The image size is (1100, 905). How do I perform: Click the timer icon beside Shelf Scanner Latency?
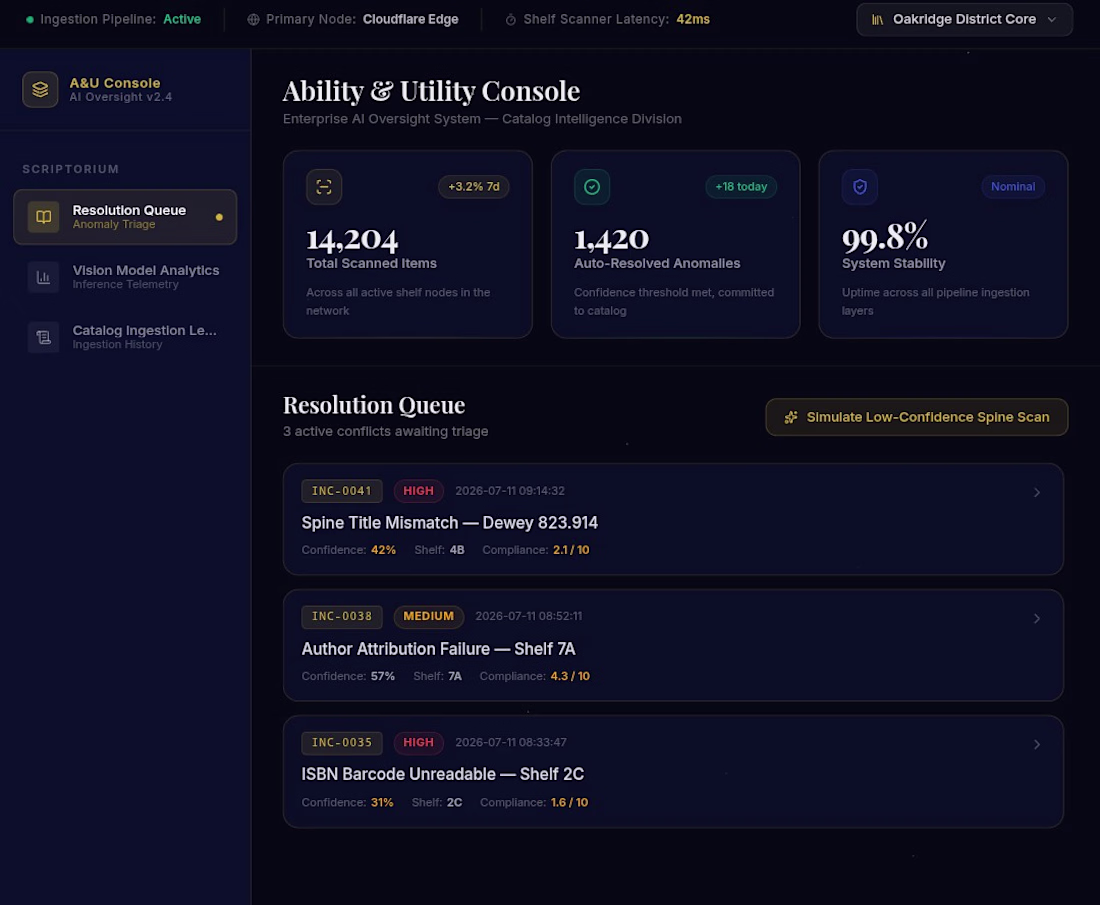point(511,20)
